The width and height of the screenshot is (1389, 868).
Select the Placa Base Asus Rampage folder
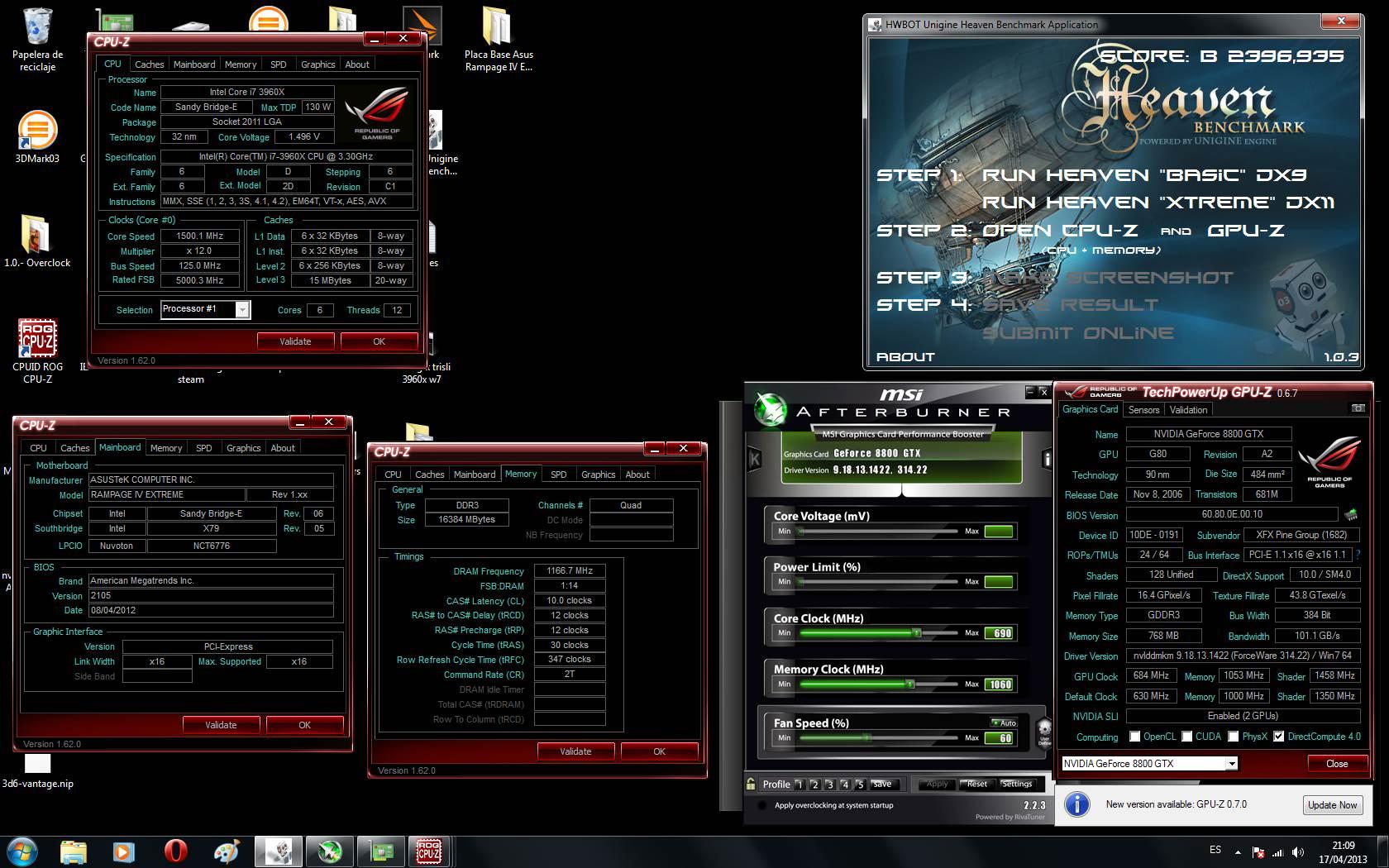499,40
